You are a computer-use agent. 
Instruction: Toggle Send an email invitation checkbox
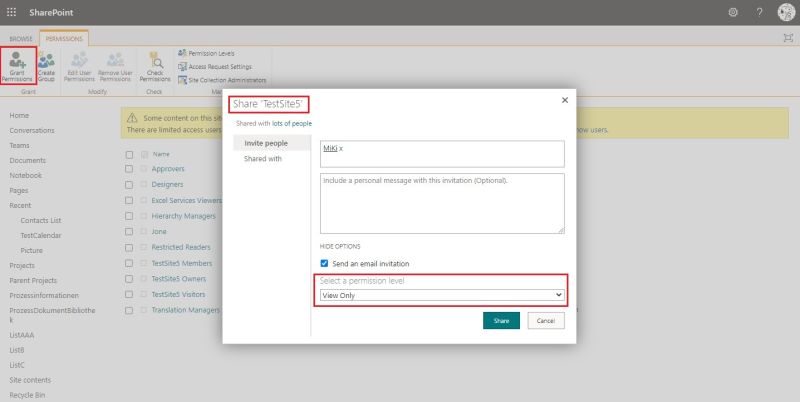[x=324, y=263]
